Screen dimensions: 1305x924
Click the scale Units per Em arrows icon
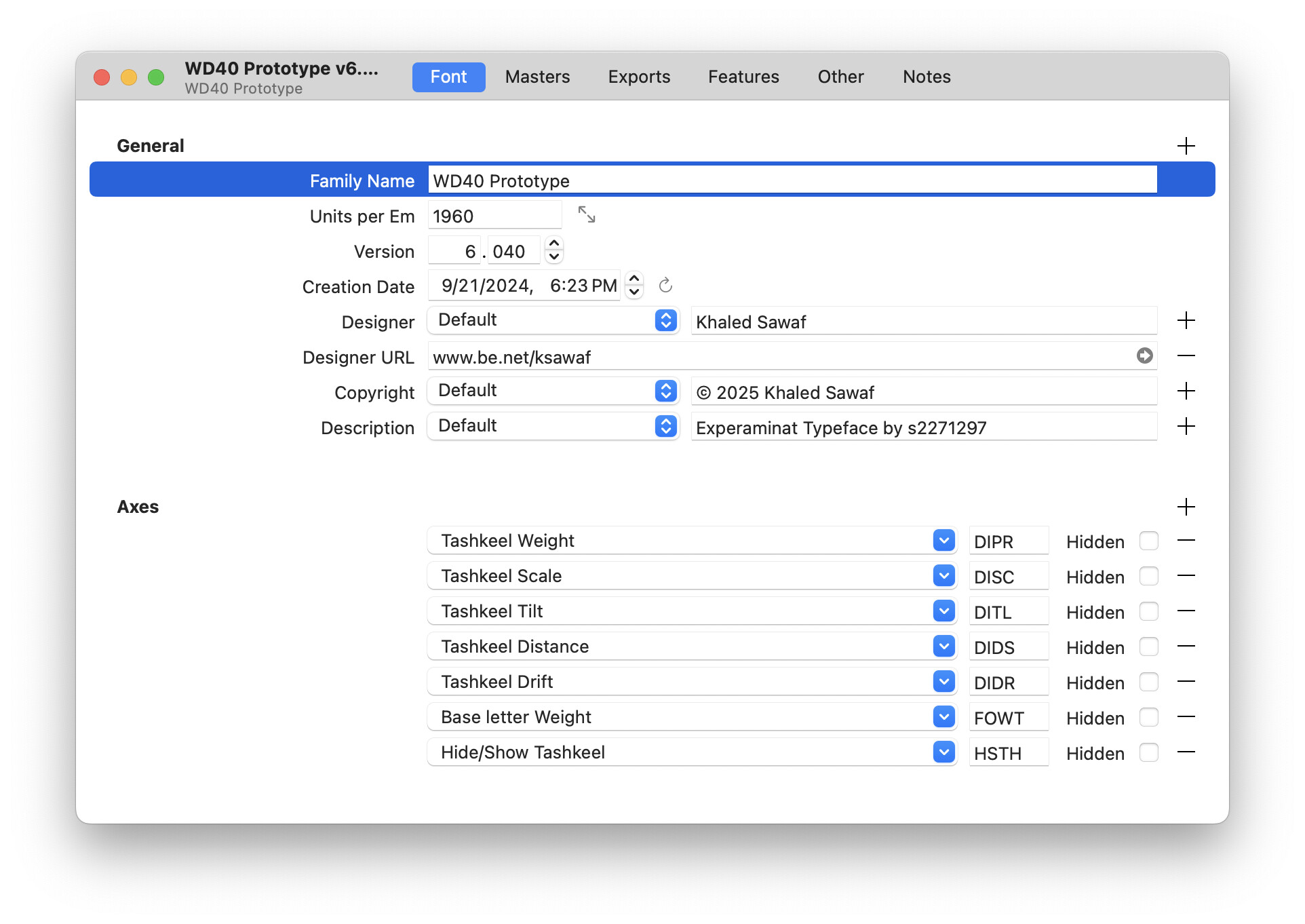[x=586, y=215]
